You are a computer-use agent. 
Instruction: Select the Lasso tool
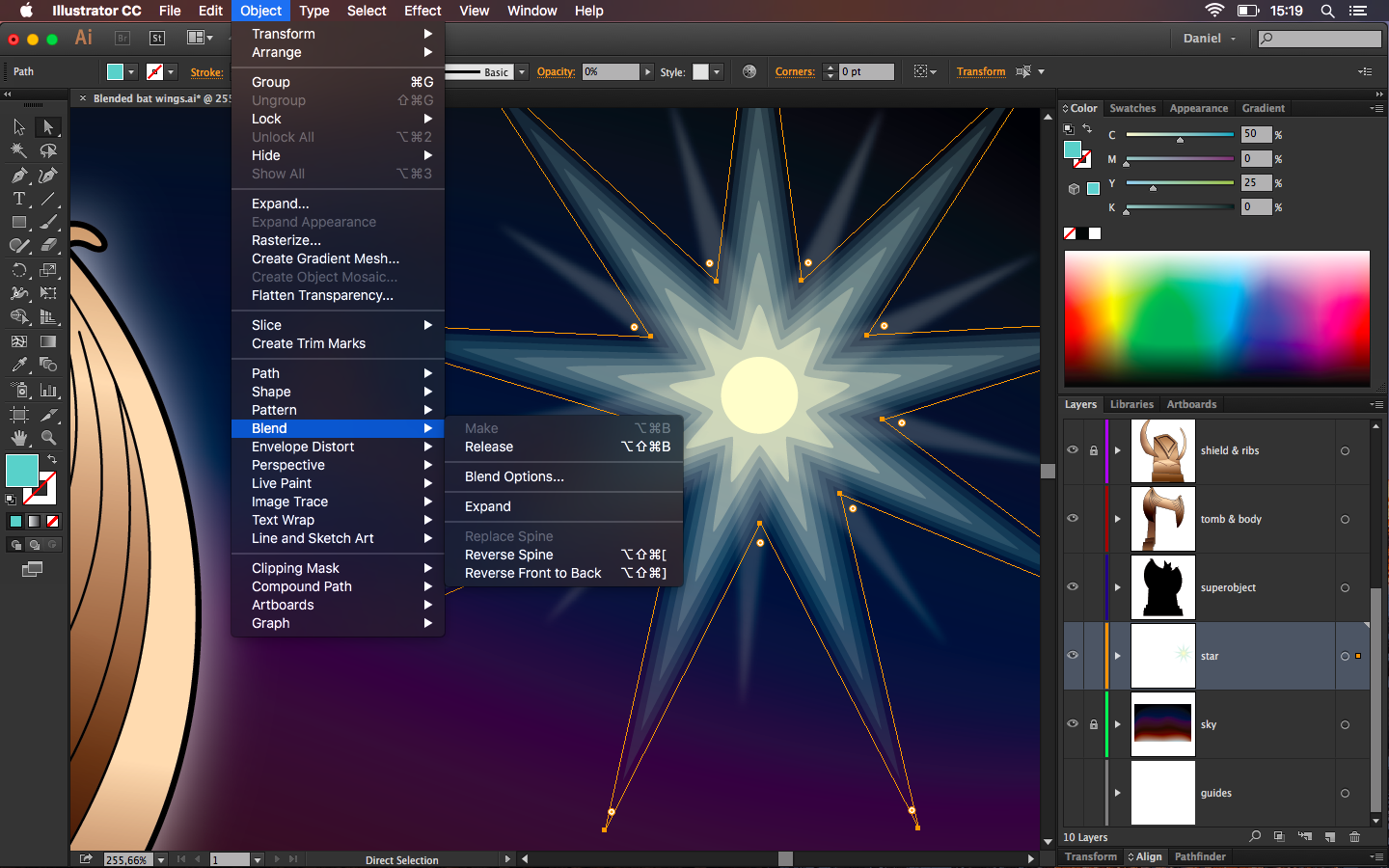48,151
